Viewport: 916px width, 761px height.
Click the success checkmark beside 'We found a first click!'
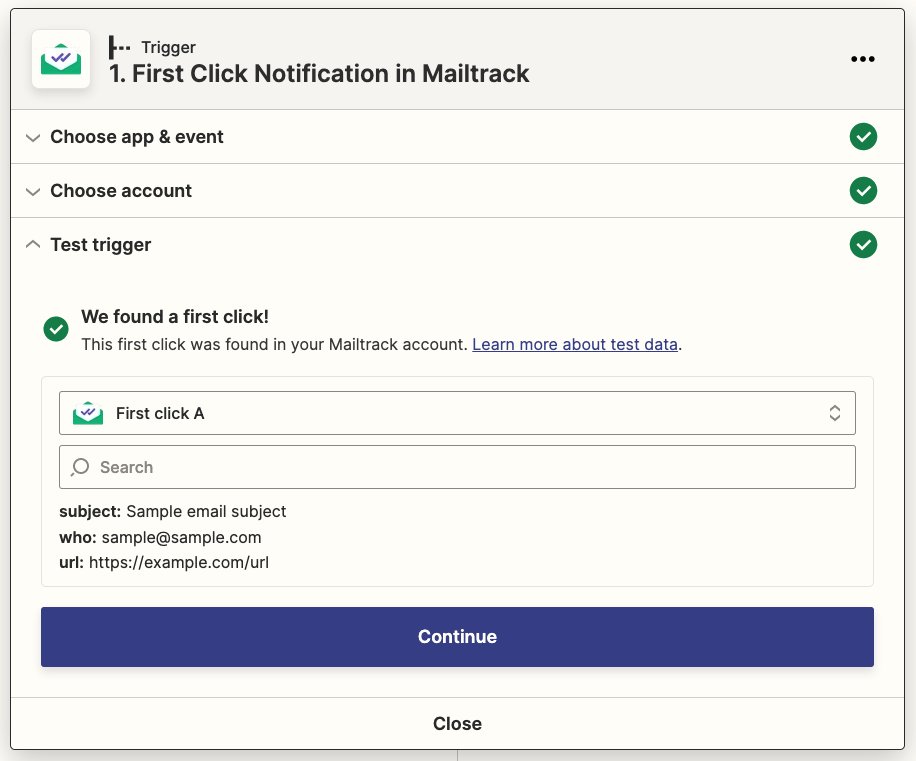tap(56, 329)
